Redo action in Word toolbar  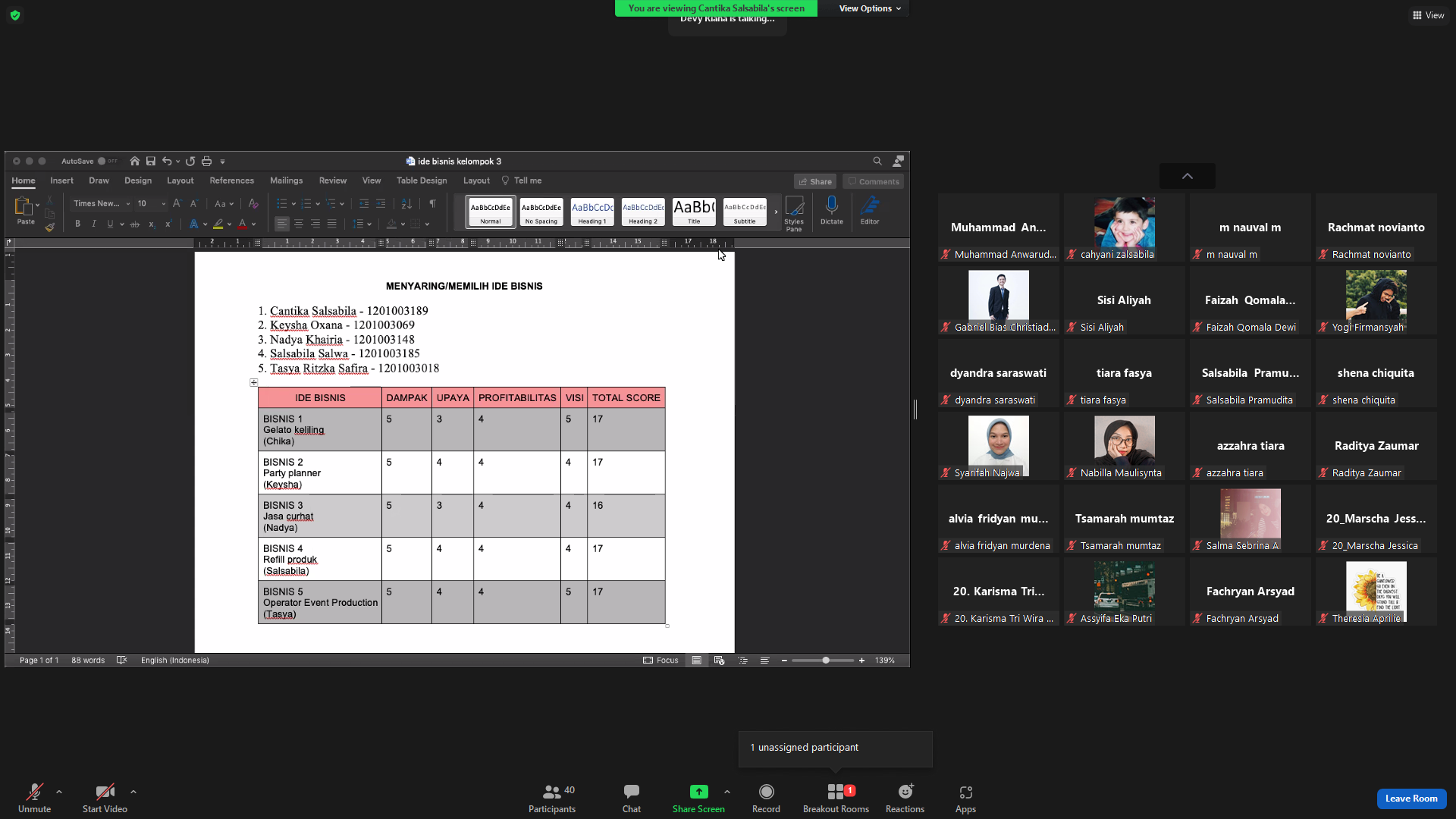coord(190,161)
